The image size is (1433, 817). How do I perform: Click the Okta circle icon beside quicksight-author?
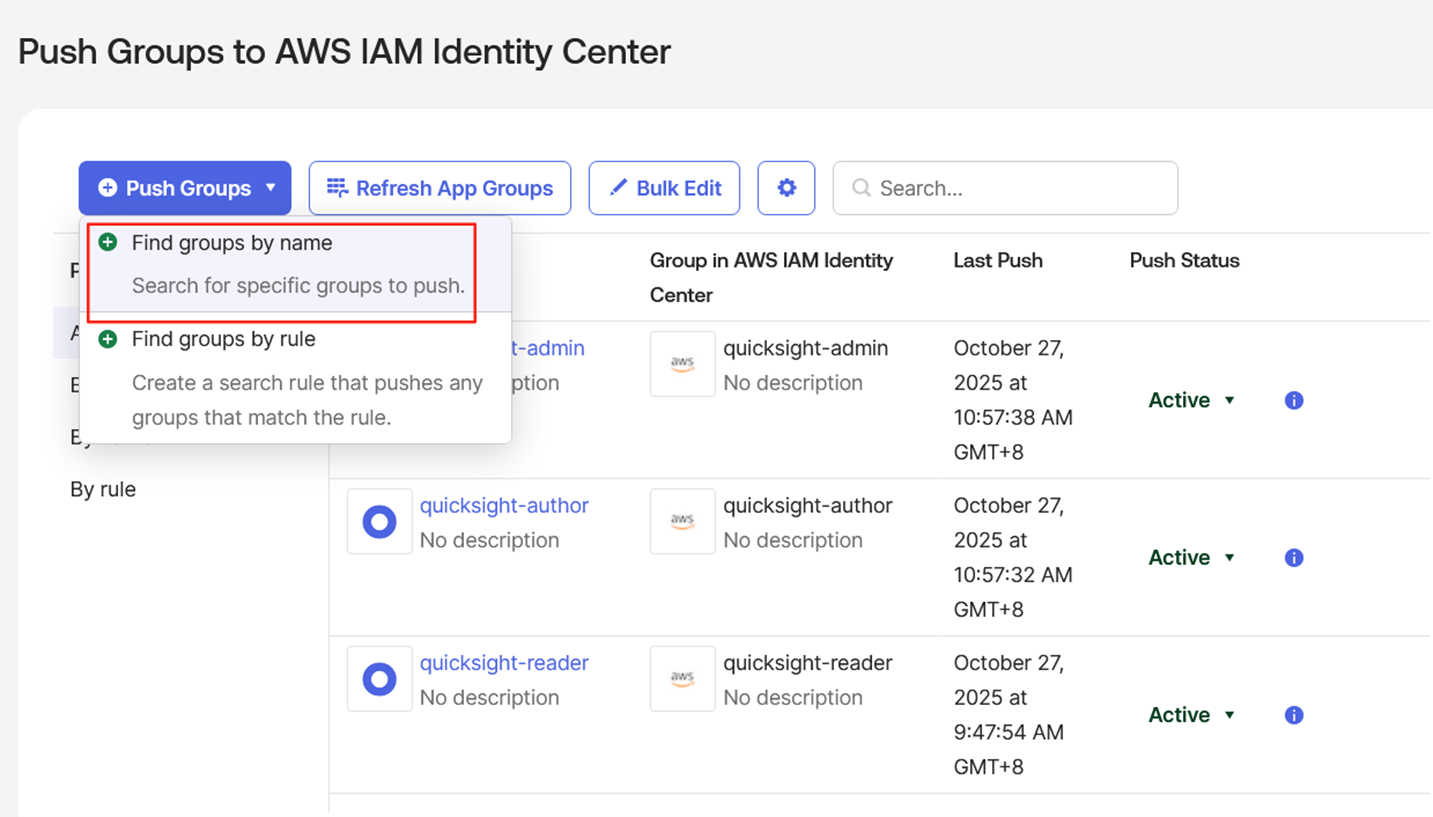coord(379,522)
